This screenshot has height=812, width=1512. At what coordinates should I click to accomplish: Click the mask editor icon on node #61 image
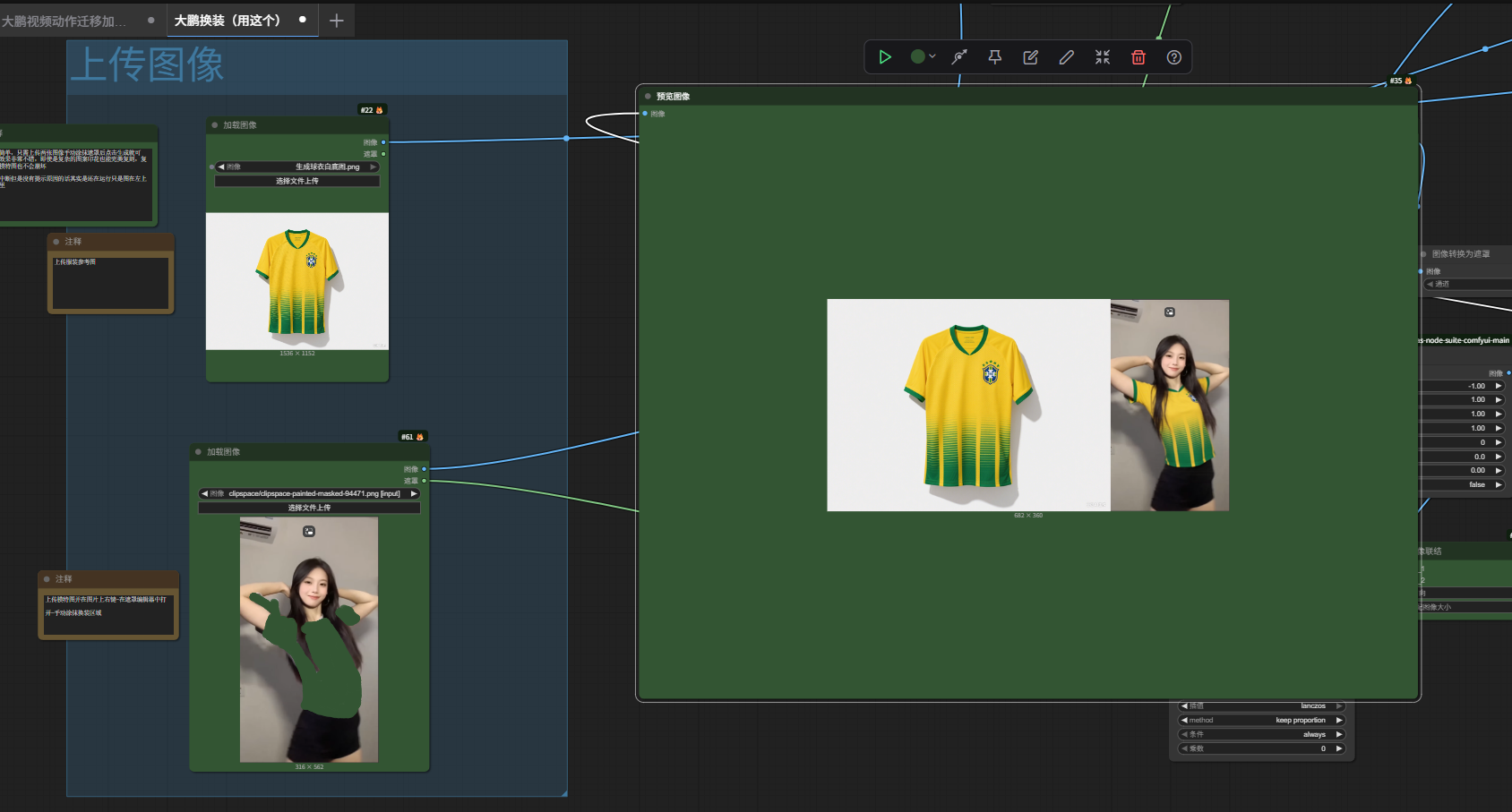[309, 531]
